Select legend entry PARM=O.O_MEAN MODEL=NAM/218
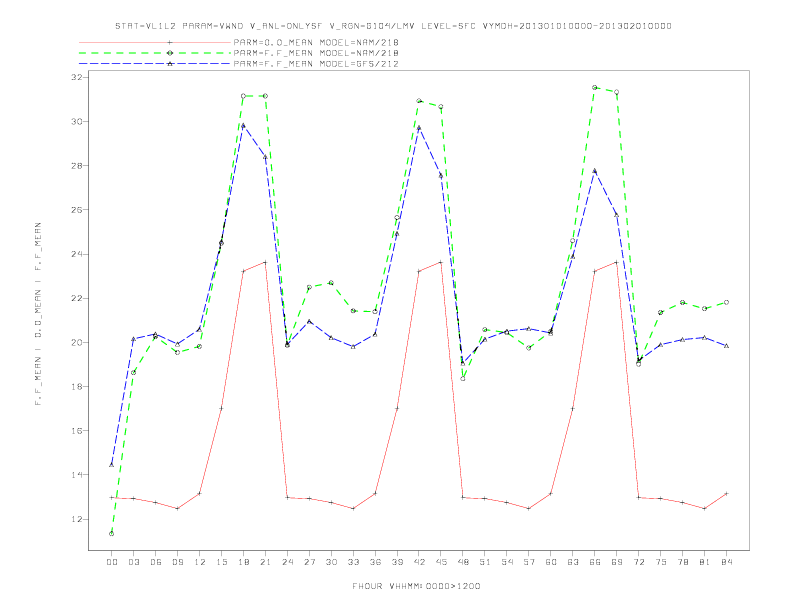Image resolution: width=792 pixels, height=612 pixels. click(316, 42)
